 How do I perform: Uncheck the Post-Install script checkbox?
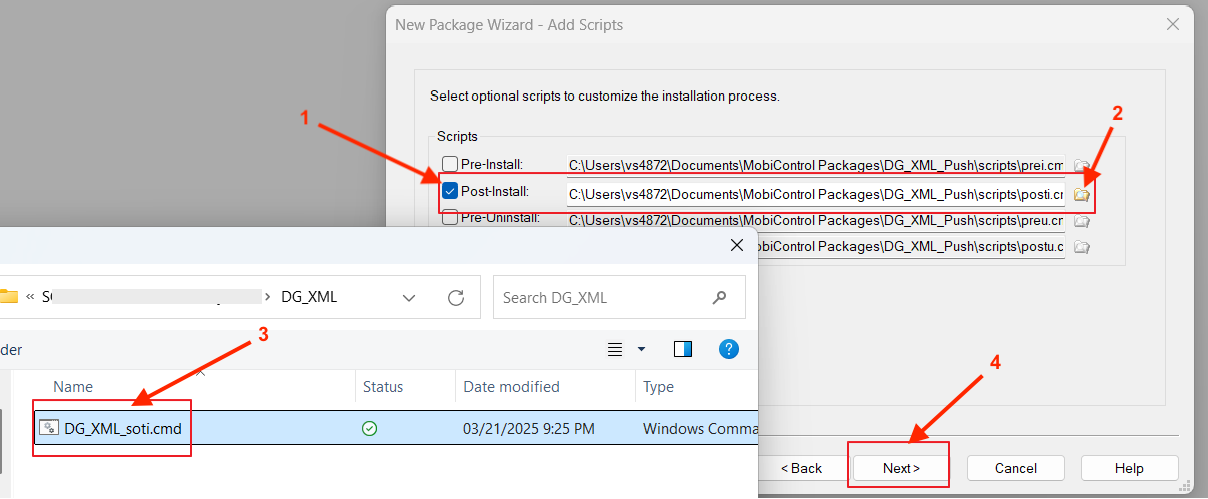(x=450, y=191)
